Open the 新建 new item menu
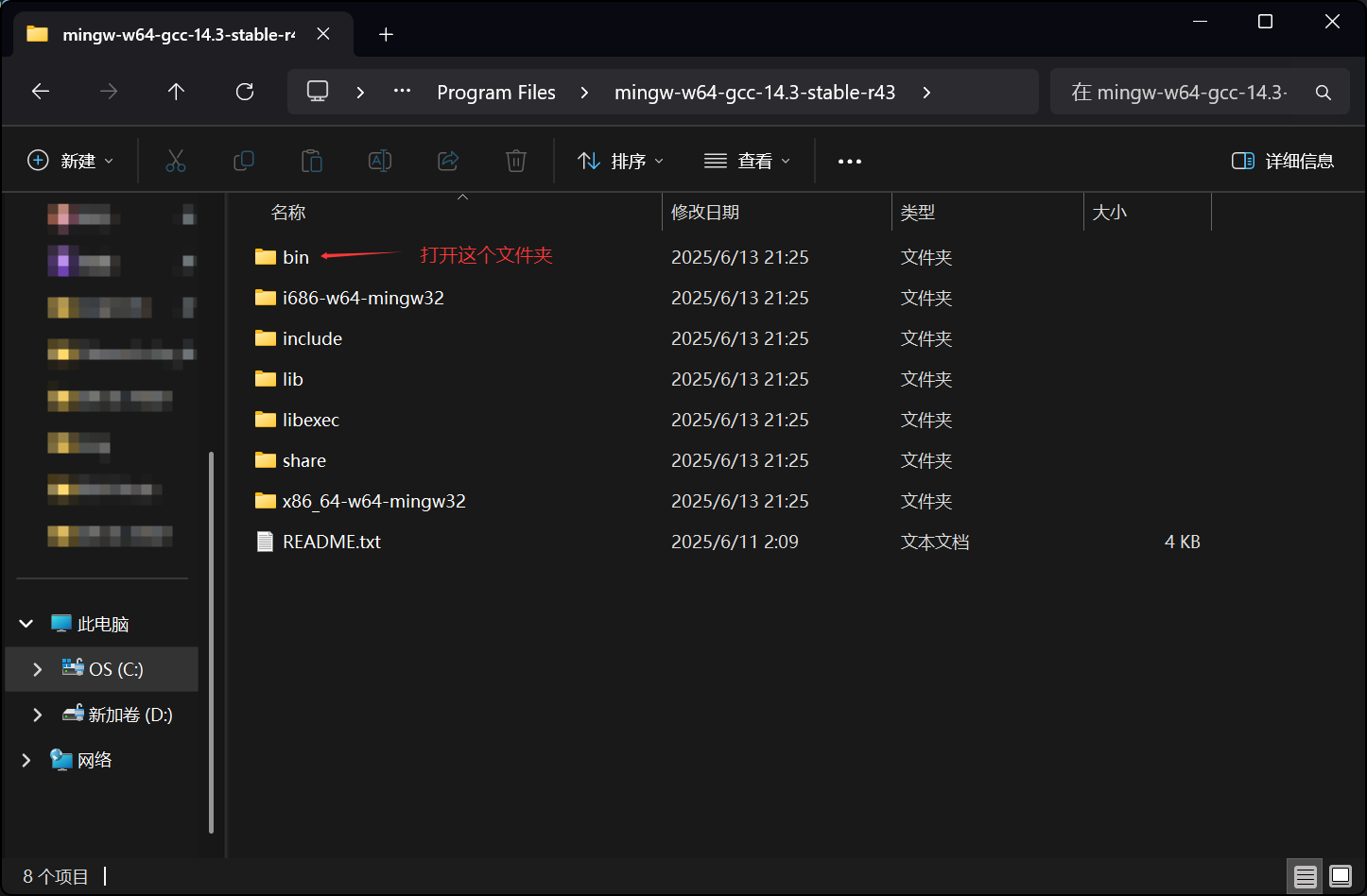1367x896 pixels. click(71, 161)
